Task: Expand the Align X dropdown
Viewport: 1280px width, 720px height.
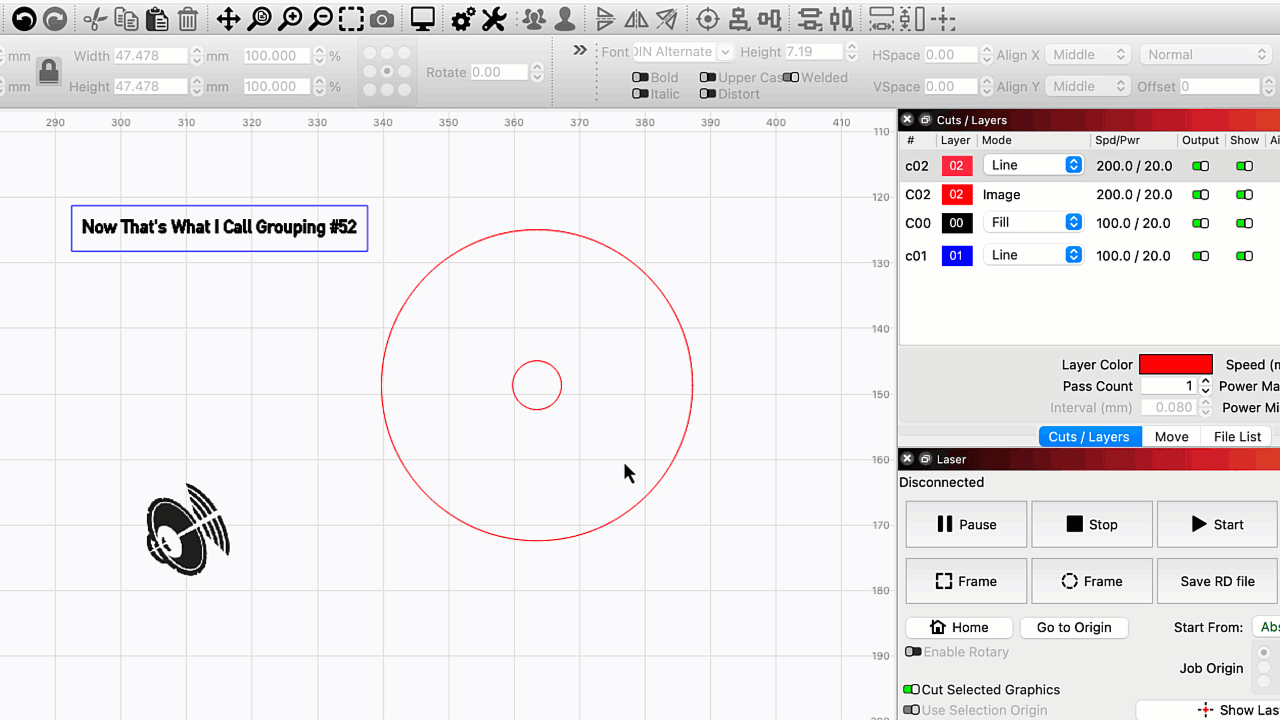Action: pyautogui.click(x=1088, y=55)
